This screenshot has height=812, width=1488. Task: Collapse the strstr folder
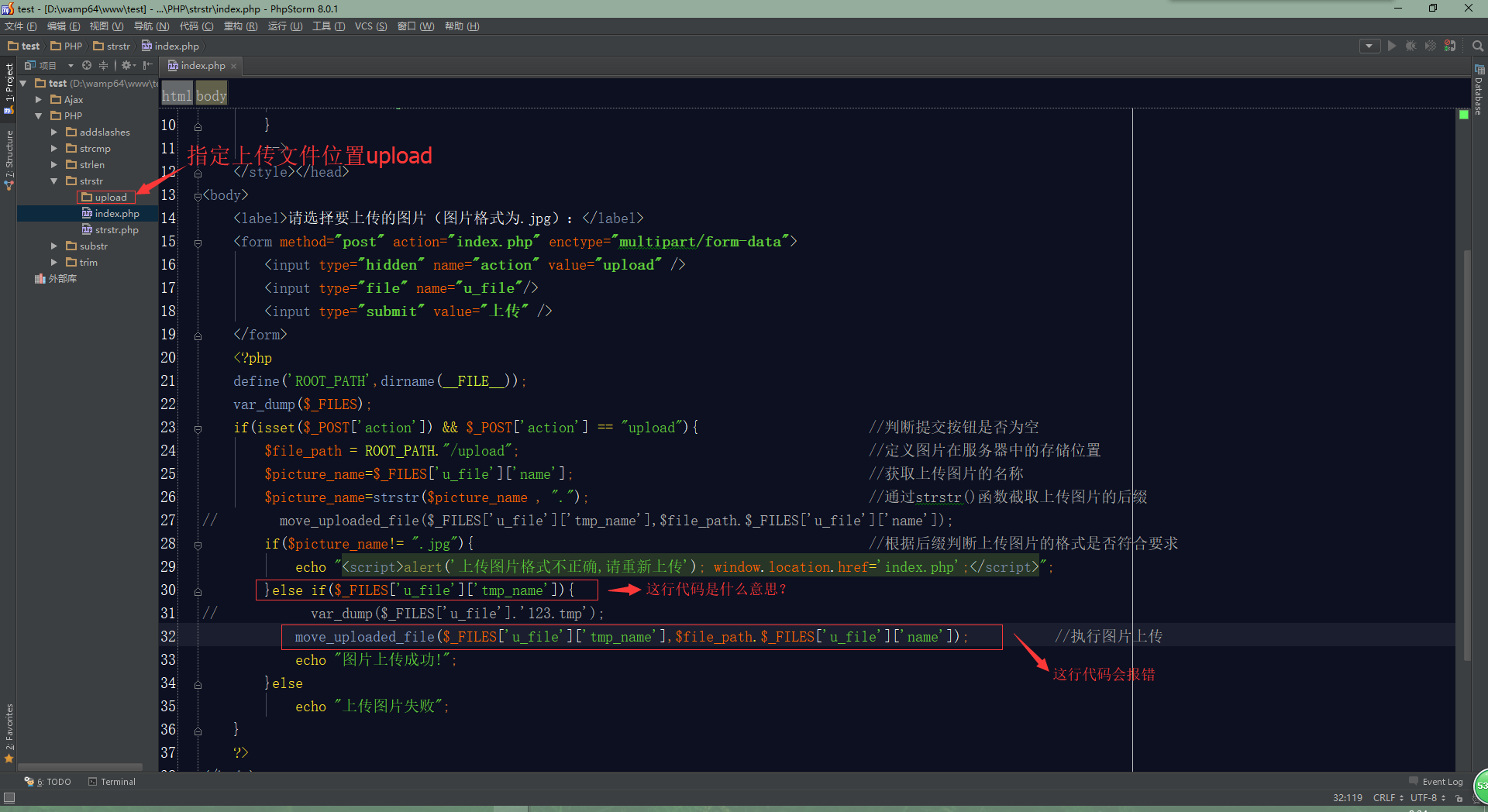point(54,181)
